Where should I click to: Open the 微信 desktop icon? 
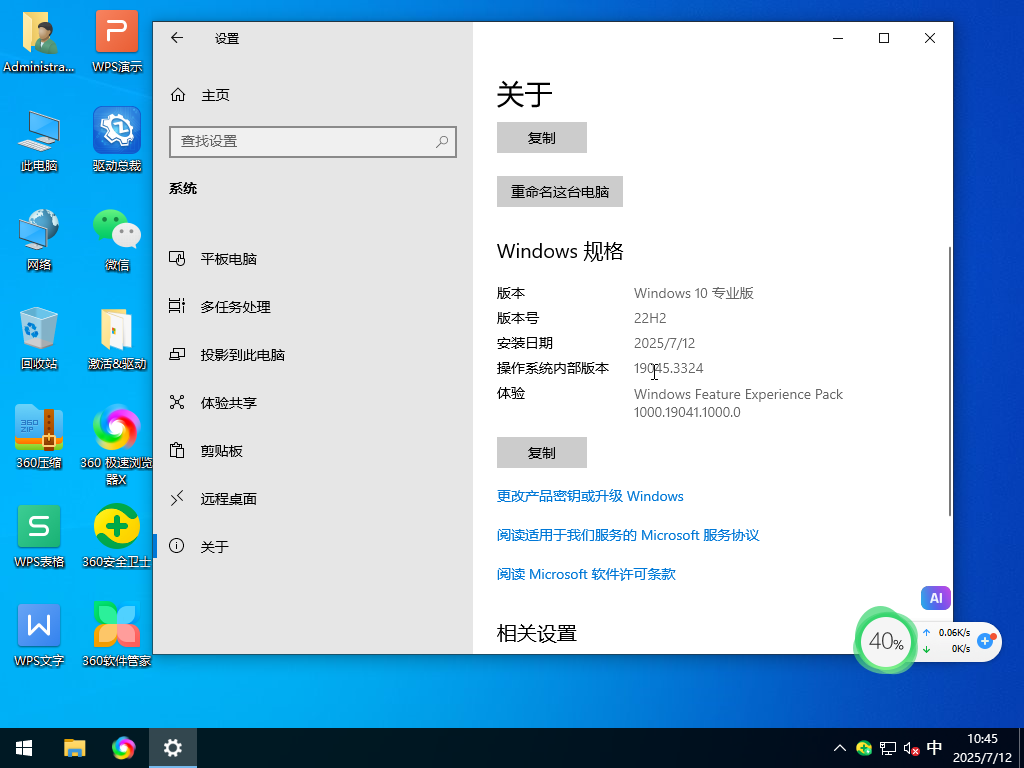coord(117,240)
